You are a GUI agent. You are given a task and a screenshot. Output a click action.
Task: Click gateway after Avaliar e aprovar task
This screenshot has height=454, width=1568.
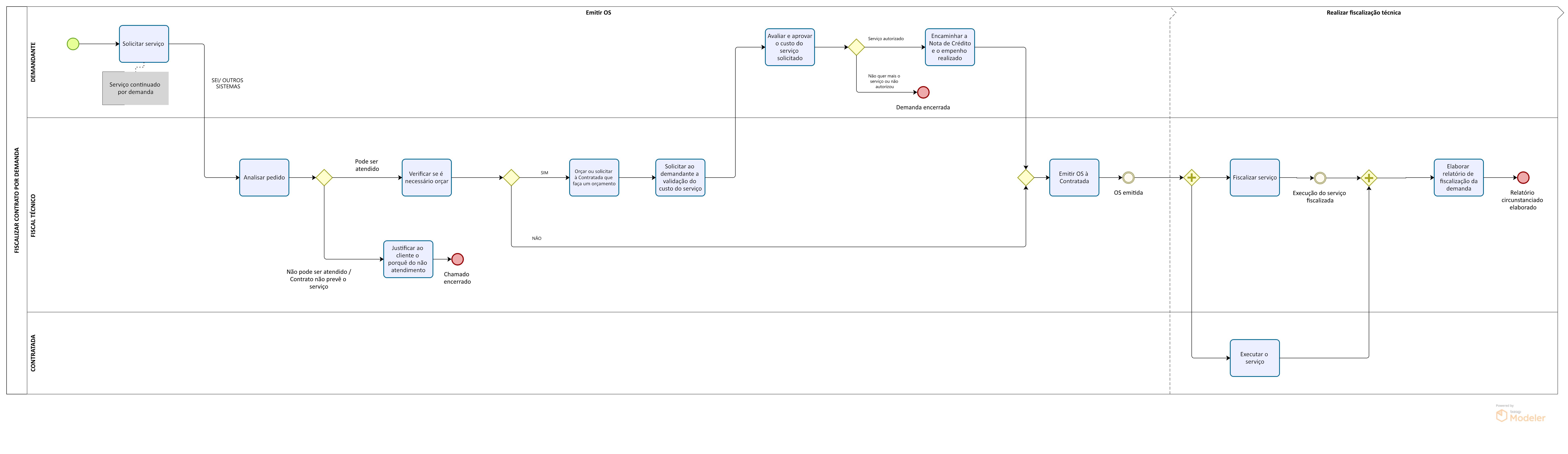(856, 47)
